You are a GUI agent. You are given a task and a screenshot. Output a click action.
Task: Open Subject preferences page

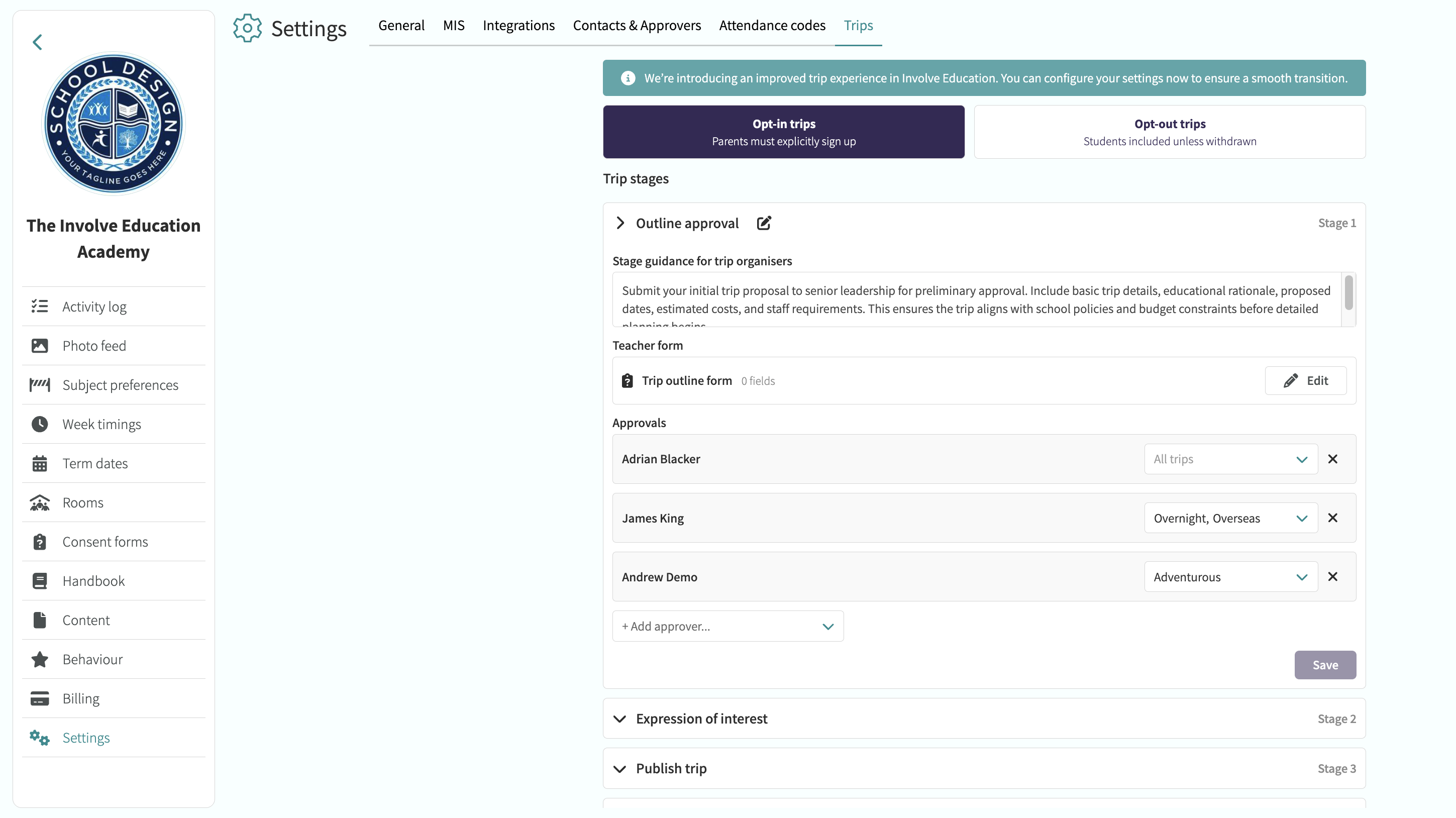114,385
